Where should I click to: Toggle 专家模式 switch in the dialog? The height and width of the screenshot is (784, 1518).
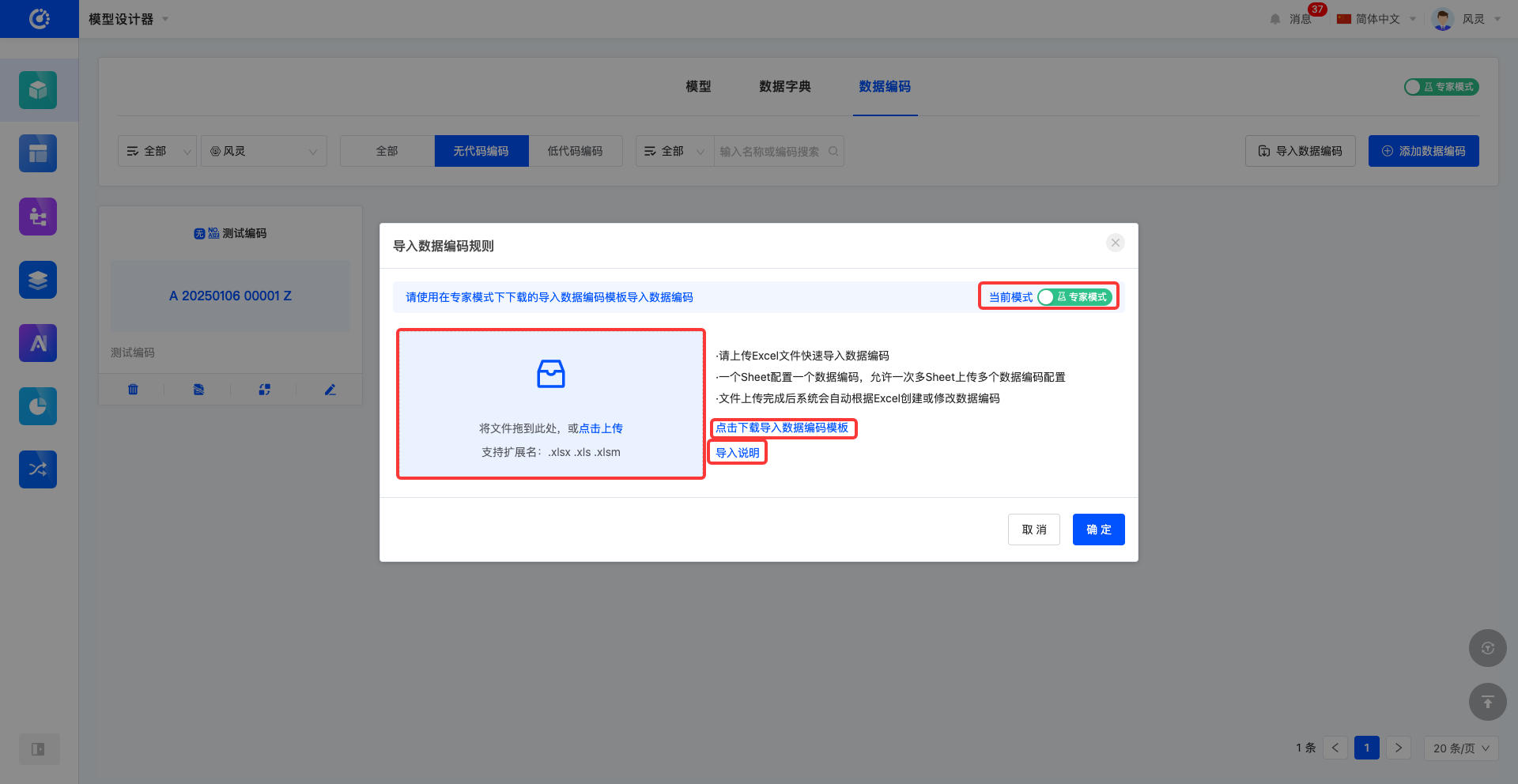pos(1074,297)
